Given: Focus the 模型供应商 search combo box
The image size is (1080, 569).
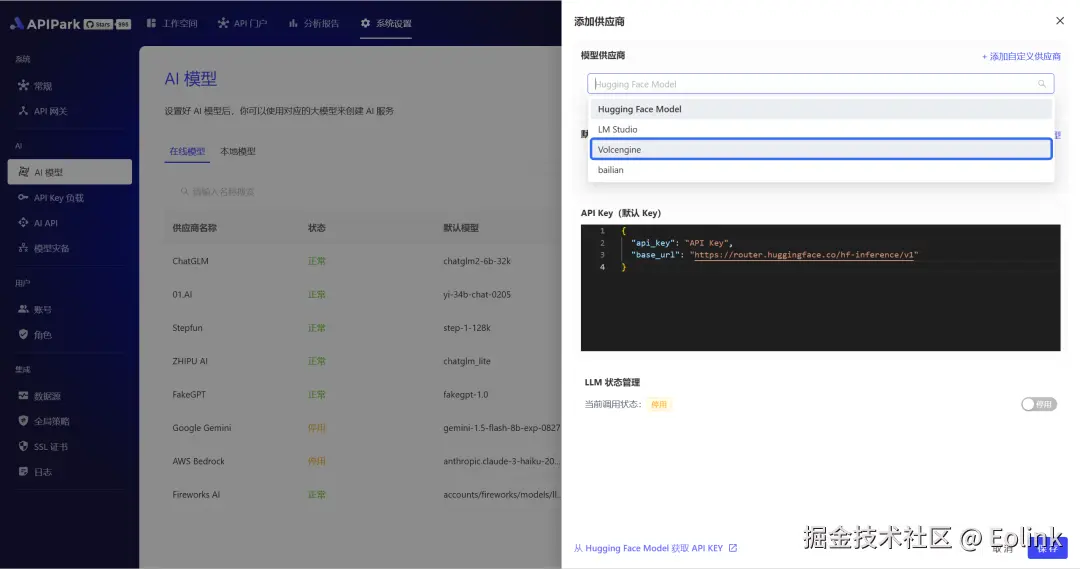Looking at the screenshot, I should 820,84.
